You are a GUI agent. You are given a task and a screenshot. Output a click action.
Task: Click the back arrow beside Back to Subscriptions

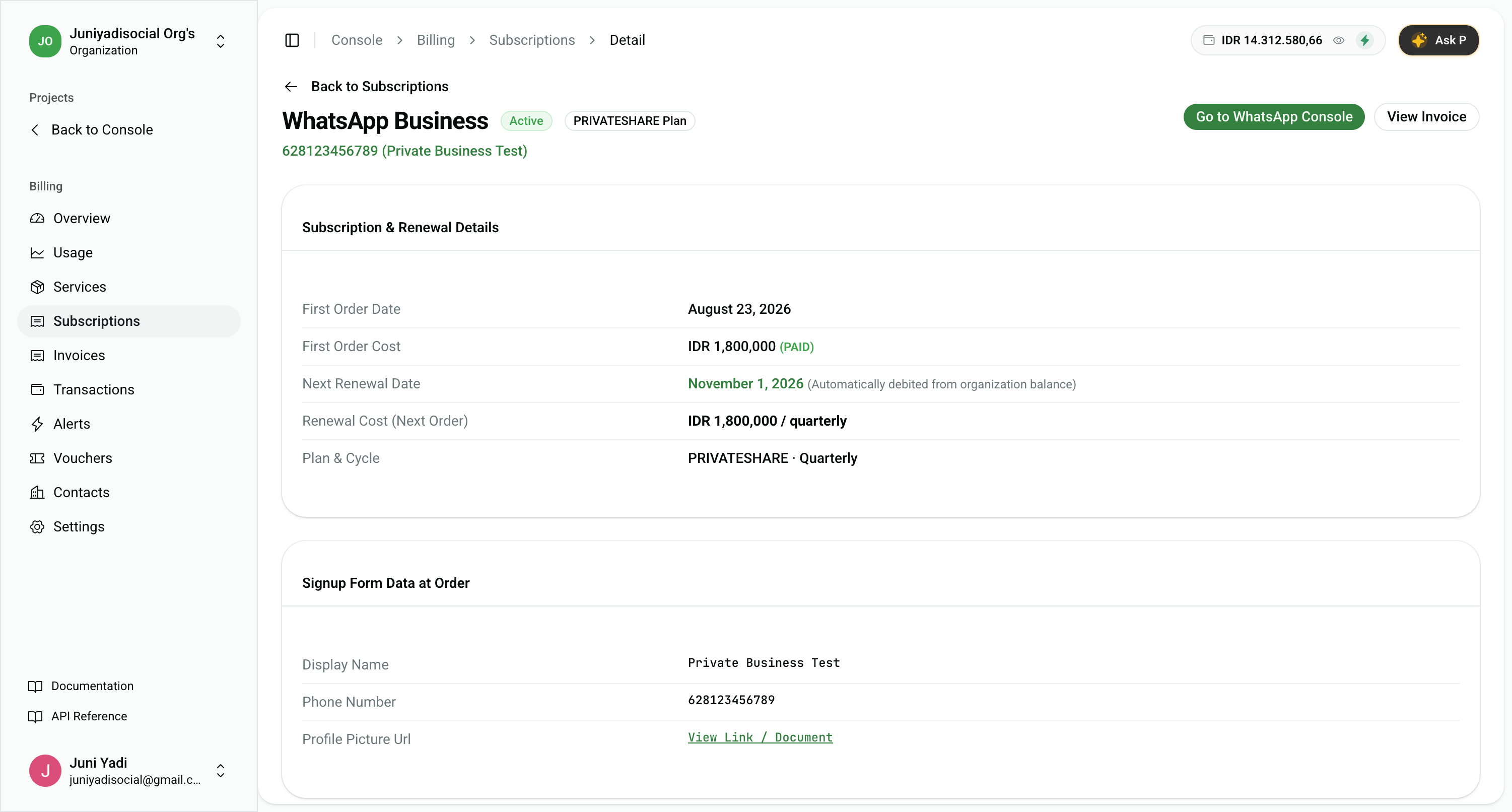(291, 87)
